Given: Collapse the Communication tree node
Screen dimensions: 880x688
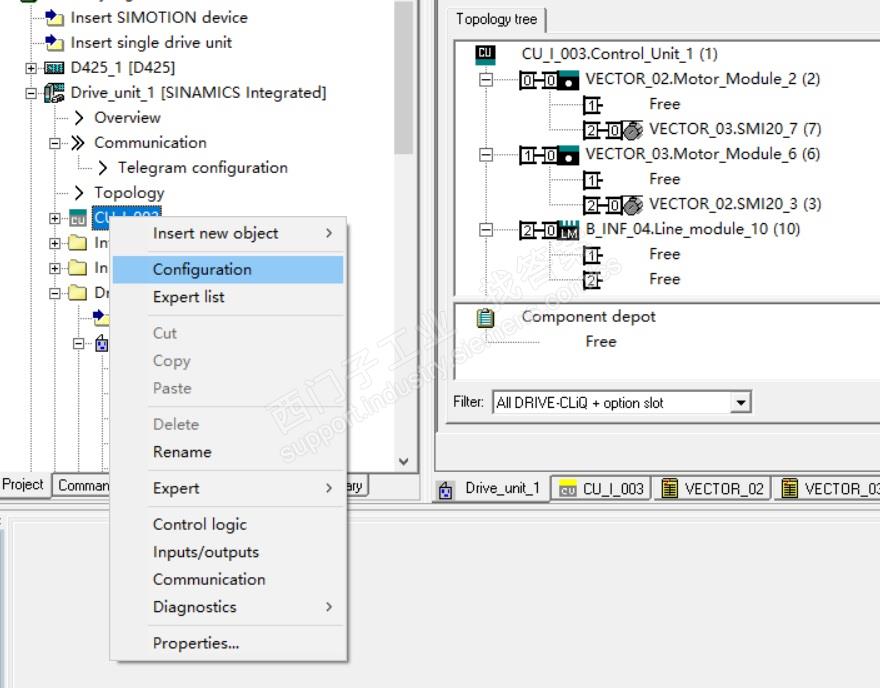Looking at the screenshot, I should point(54,143).
